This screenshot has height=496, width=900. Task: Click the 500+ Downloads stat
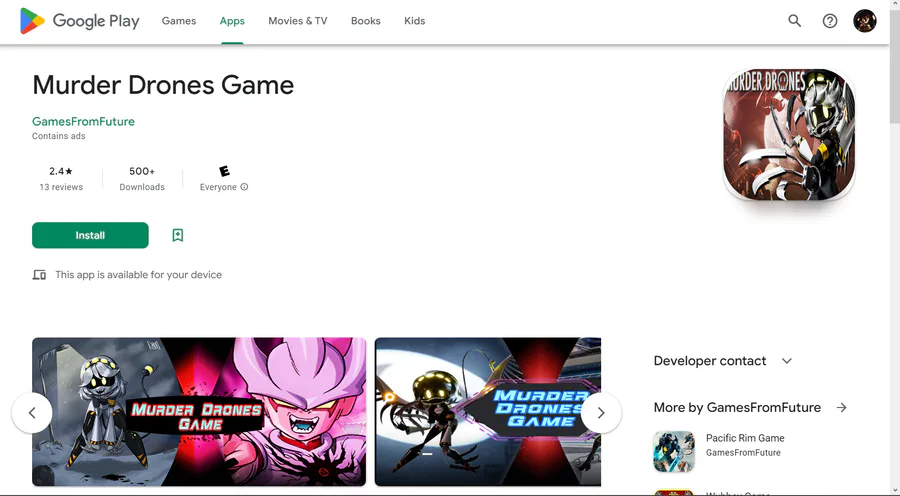click(142, 179)
